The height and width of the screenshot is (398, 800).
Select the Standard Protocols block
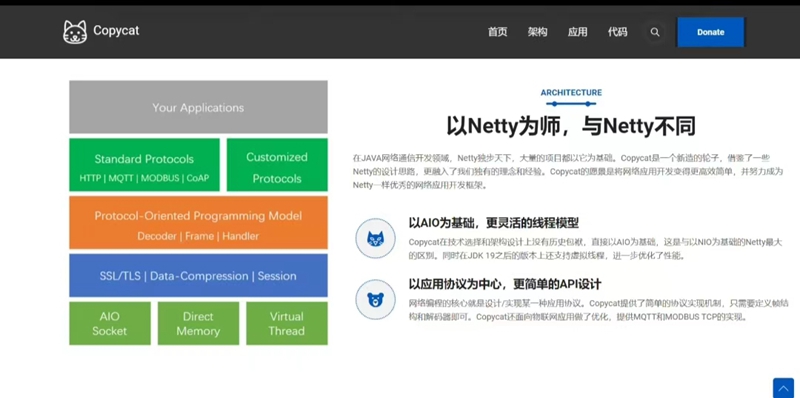pyautogui.click(x=144, y=165)
